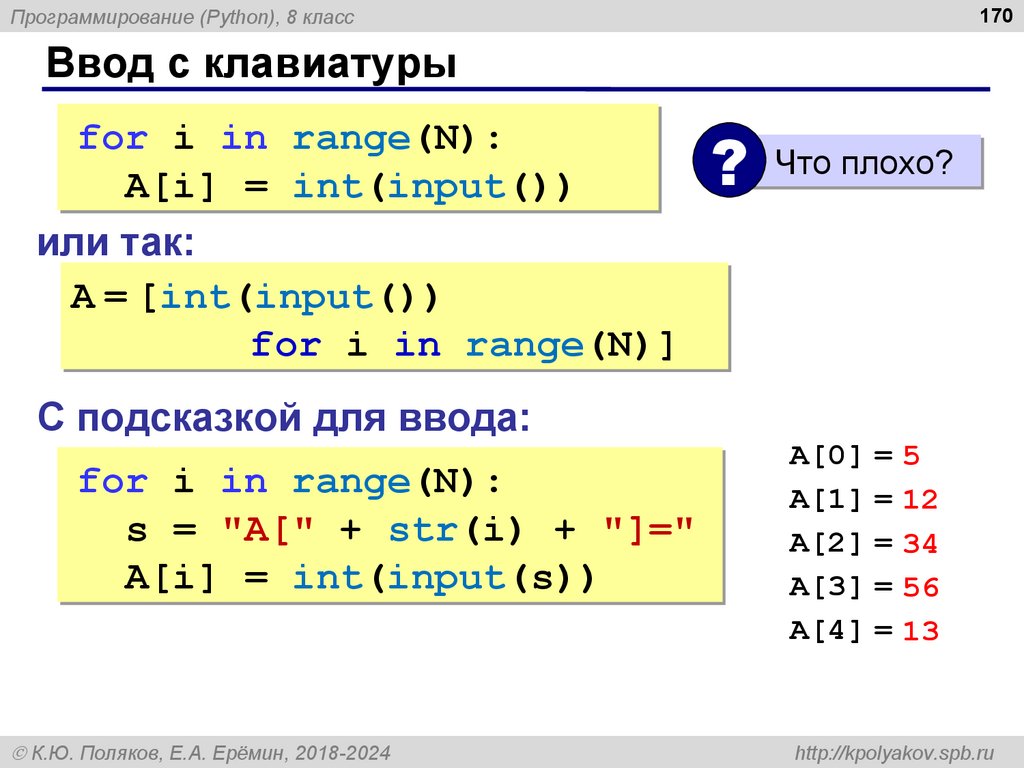
Task: Click slide number 170
Action: (x=996, y=15)
